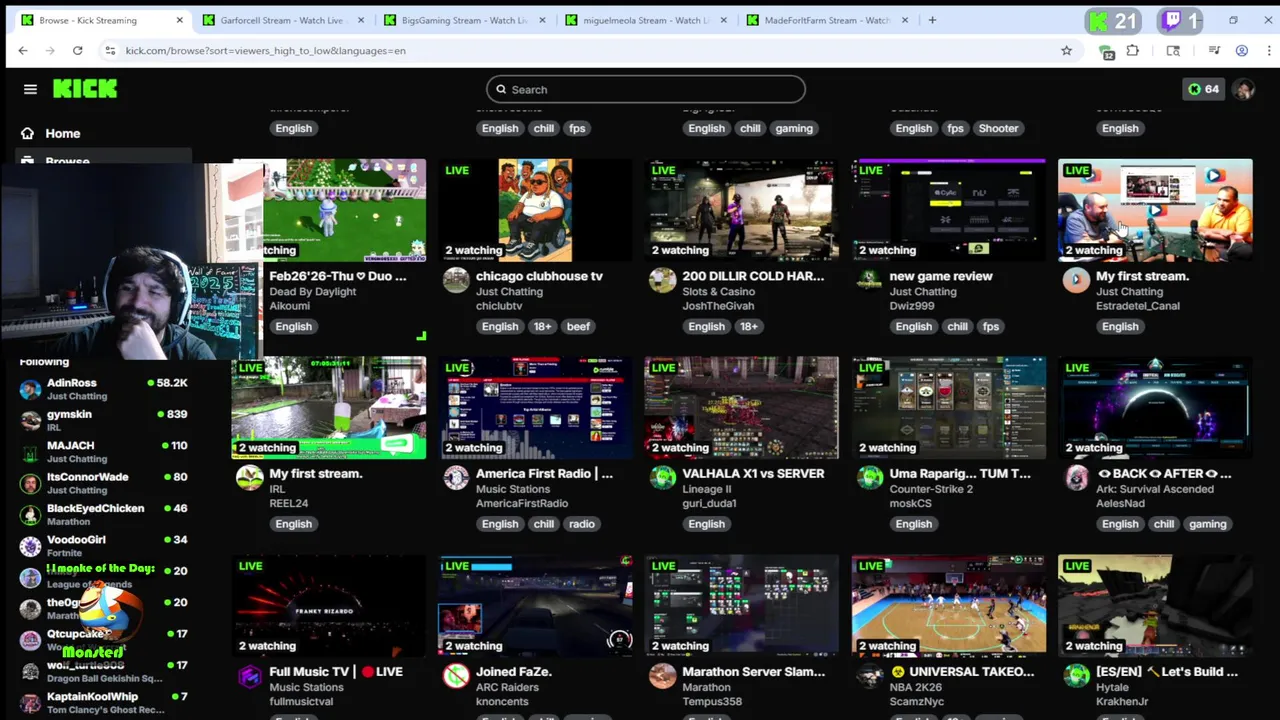Open the Ark: Survival Ascended category link
Image resolution: width=1280 pixels, height=720 pixels.
point(1155,489)
